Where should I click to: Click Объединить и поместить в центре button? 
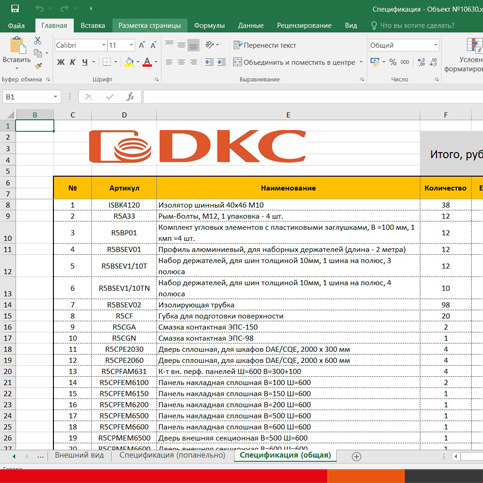coord(294,62)
